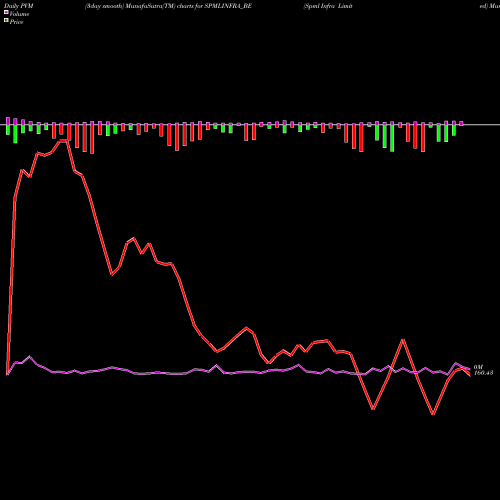Image resolution: width=500 pixels, height=500 pixels.
Task: Click the Daily PVM title text
Action: pyautogui.click(x=19, y=6)
